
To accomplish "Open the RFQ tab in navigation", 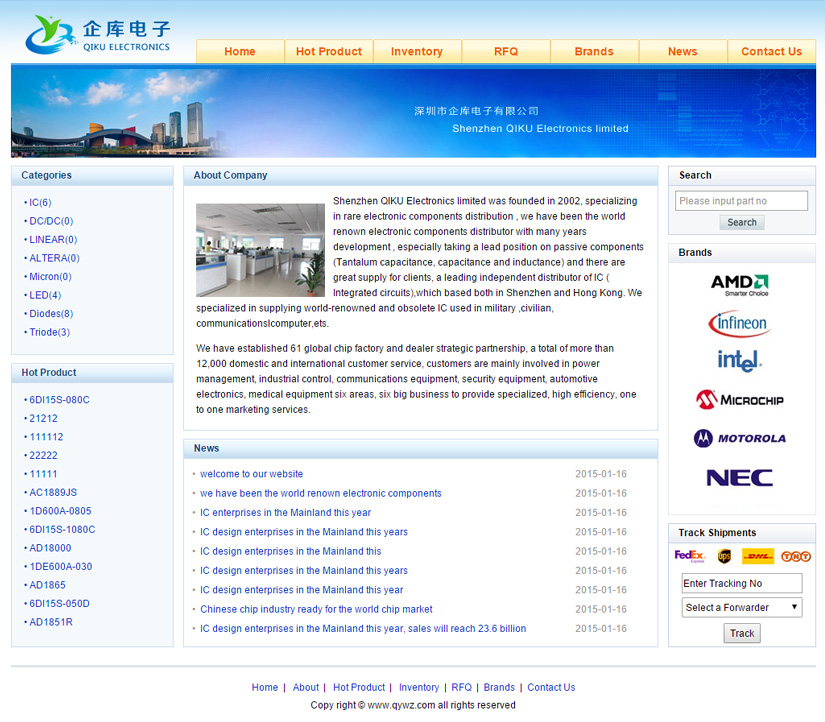I will point(506,52).
